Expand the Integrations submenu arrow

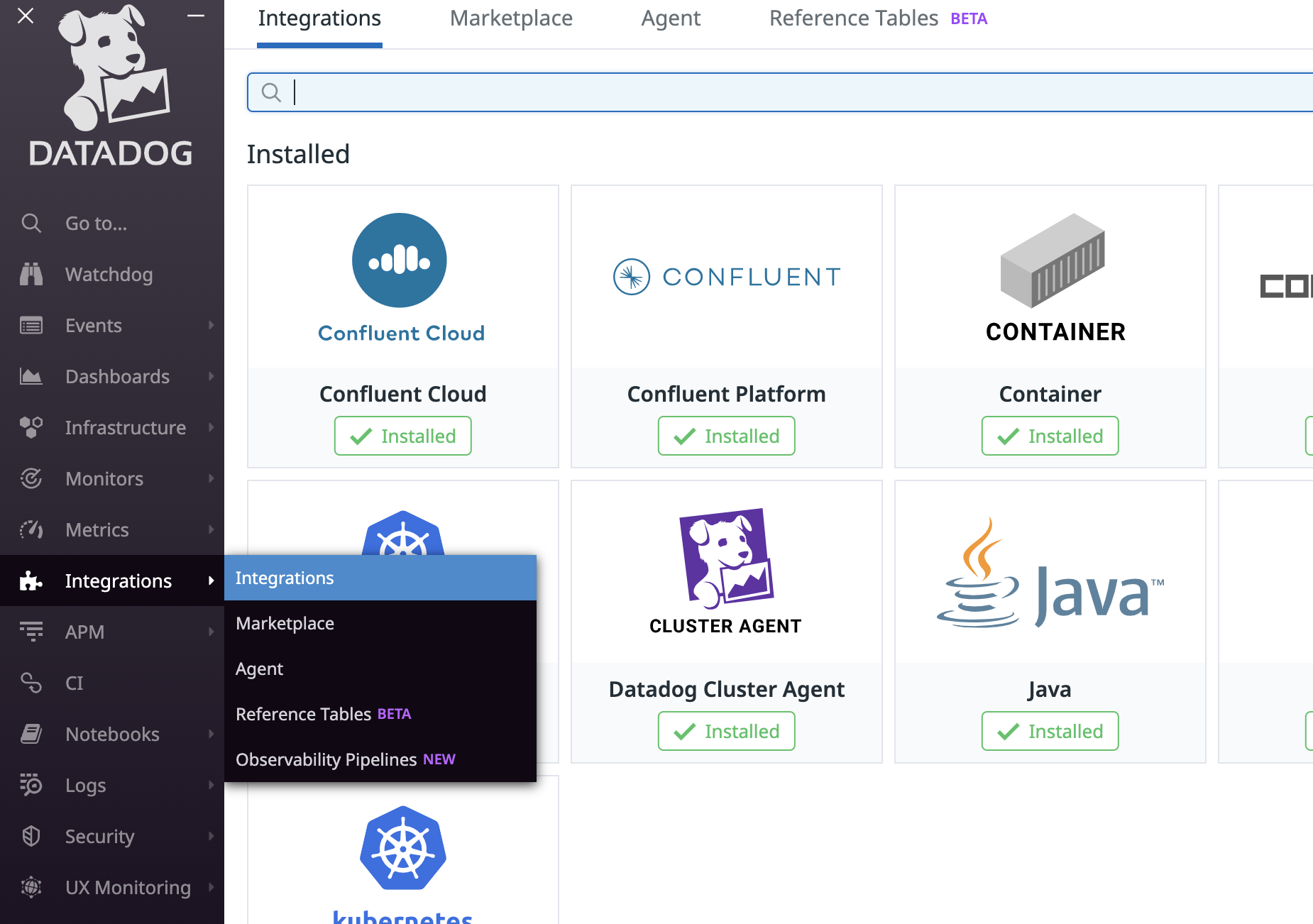tap(211, 581)
